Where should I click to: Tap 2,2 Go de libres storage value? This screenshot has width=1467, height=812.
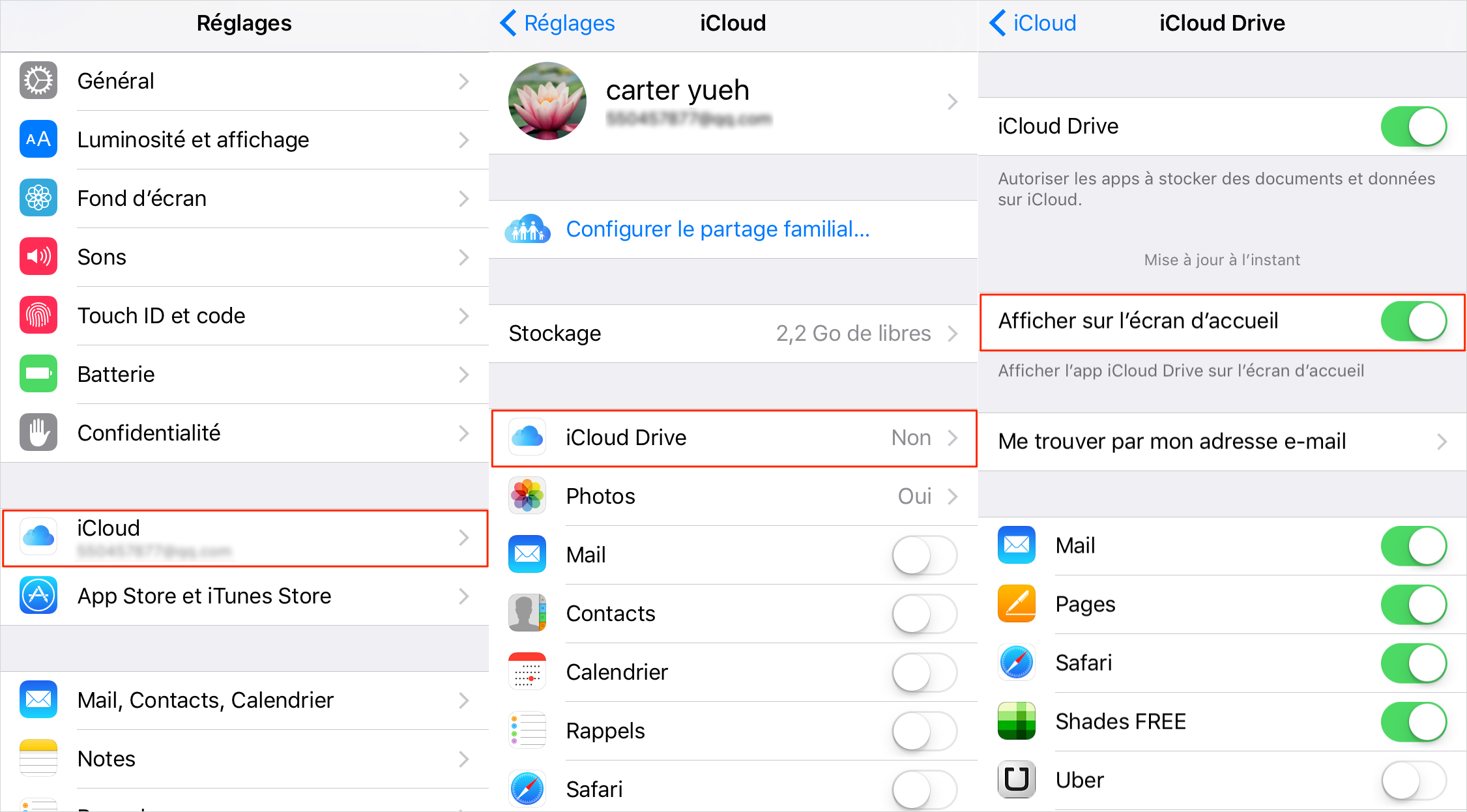[x=853, y=334]
